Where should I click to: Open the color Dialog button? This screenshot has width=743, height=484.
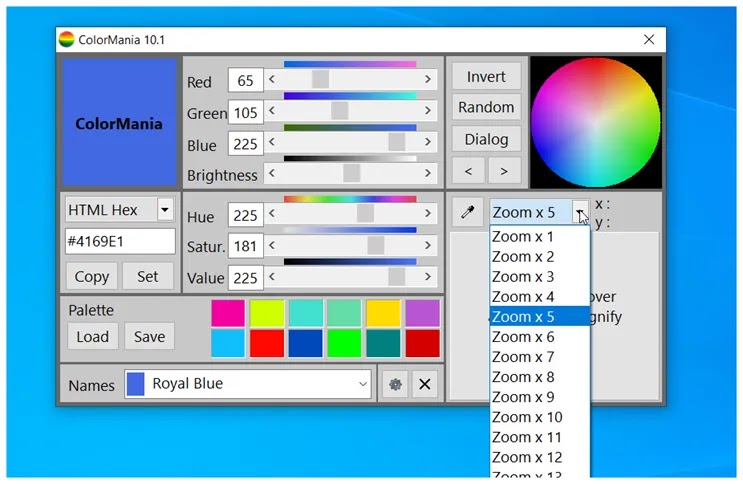pos(486,139)
